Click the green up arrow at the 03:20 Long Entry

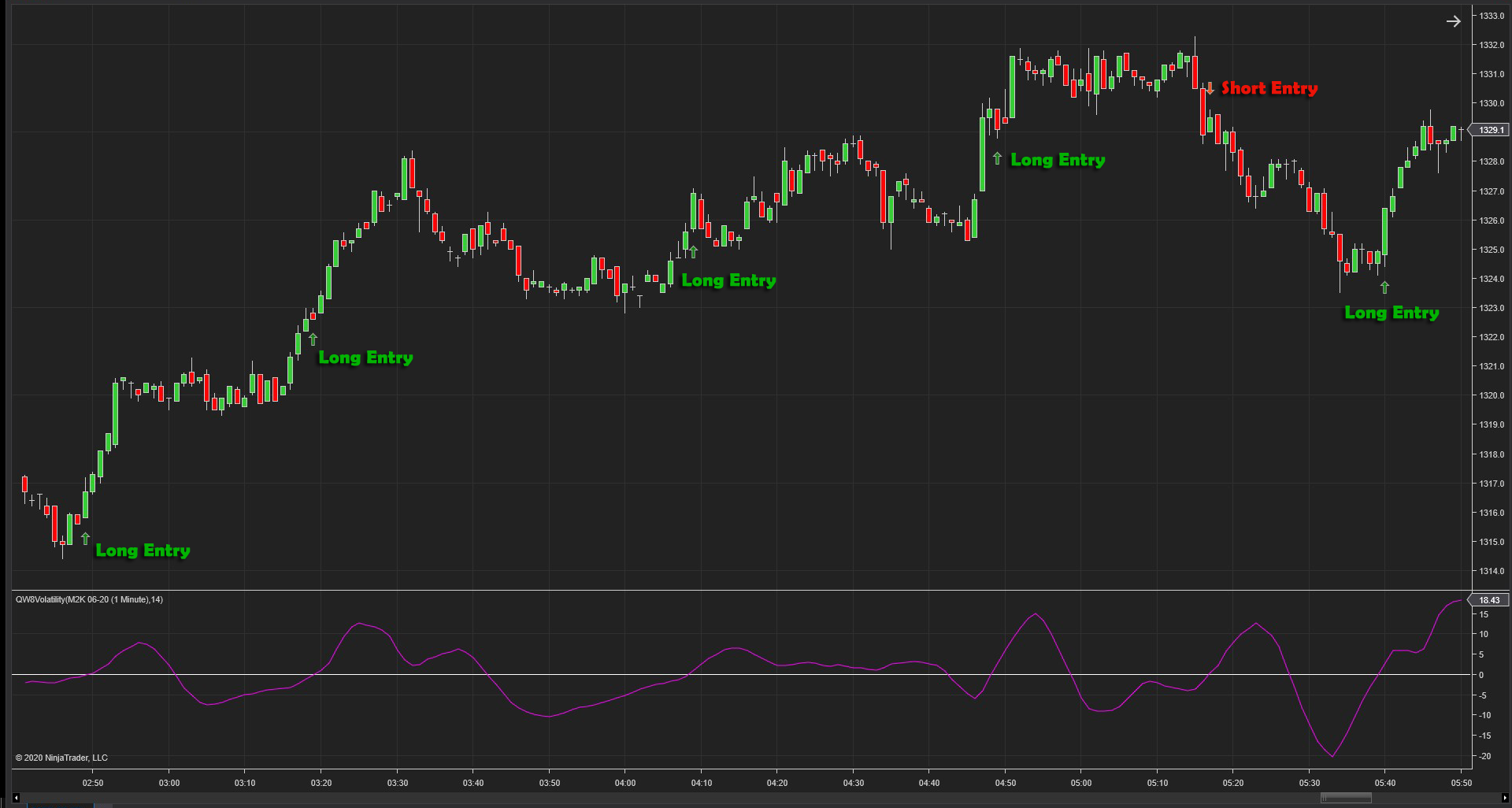(x=313, y=339)
